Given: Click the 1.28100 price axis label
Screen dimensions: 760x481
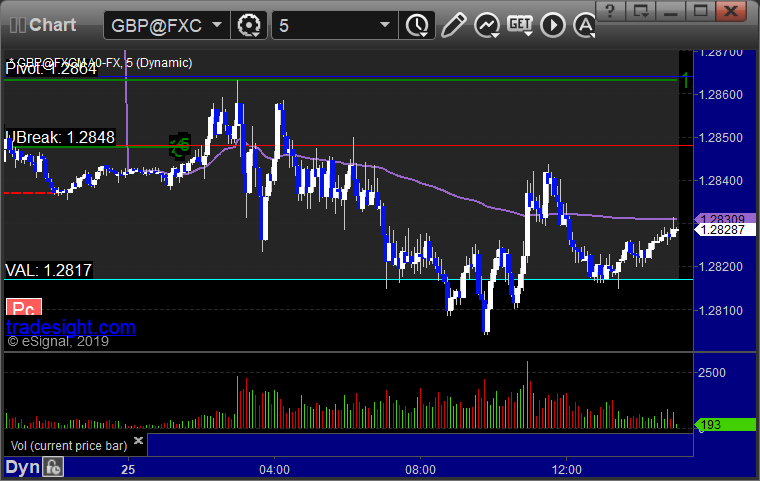Looking at the screenshot, I should (721, 310).
